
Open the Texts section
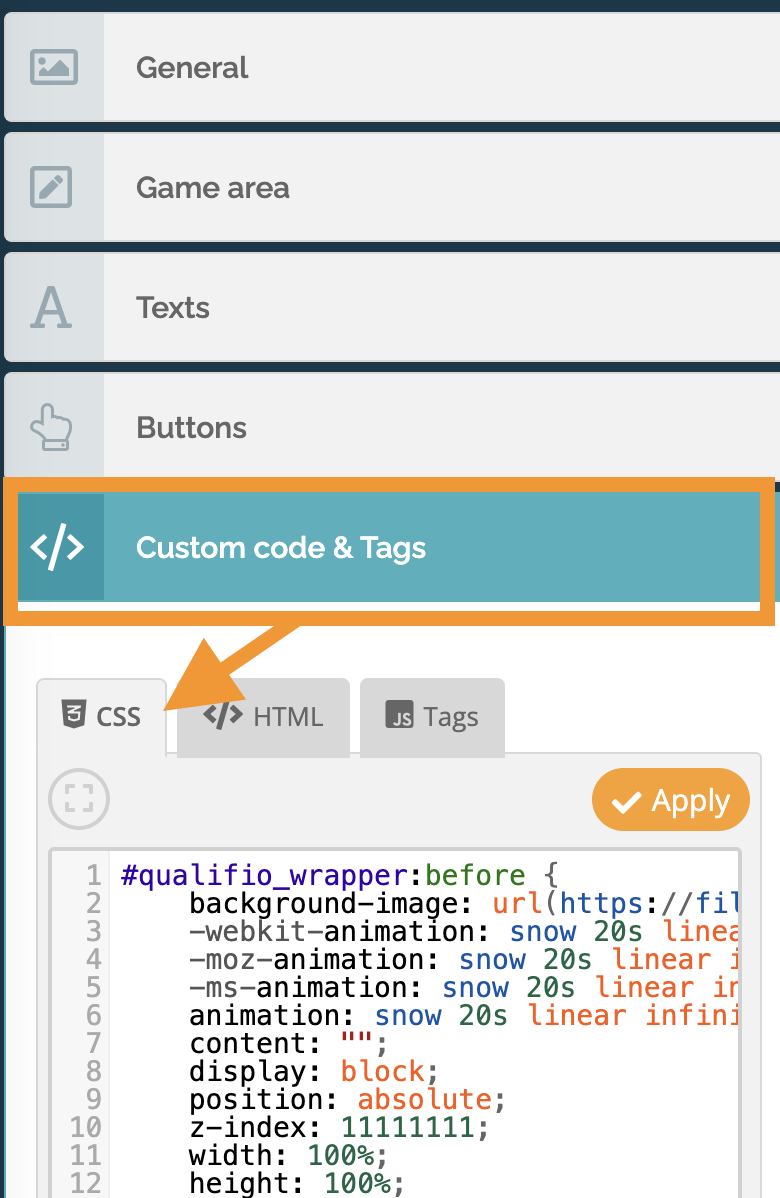tap(440, 308)
